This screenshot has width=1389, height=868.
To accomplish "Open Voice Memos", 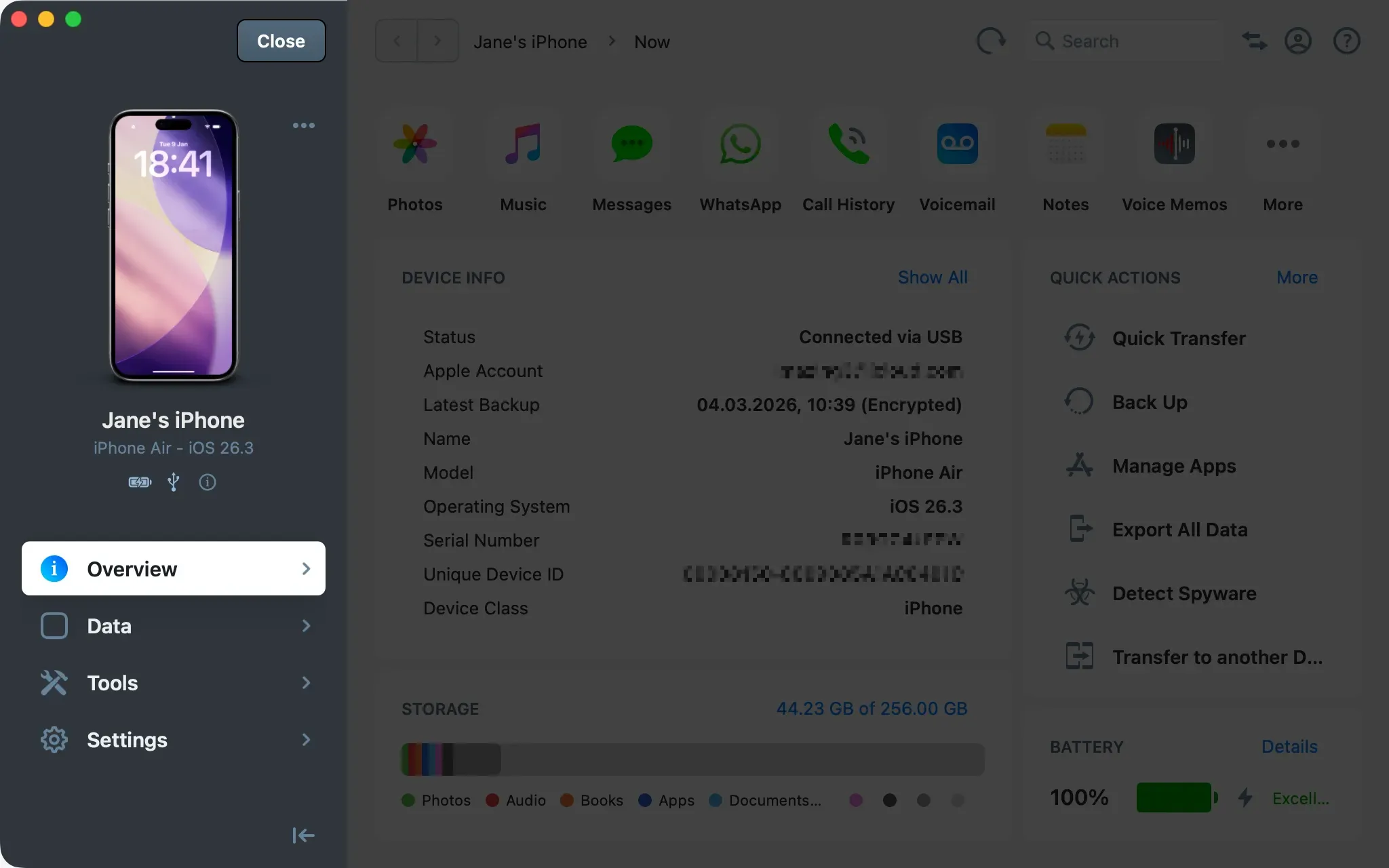I will pyautogui.click(x=1173, y=163).
